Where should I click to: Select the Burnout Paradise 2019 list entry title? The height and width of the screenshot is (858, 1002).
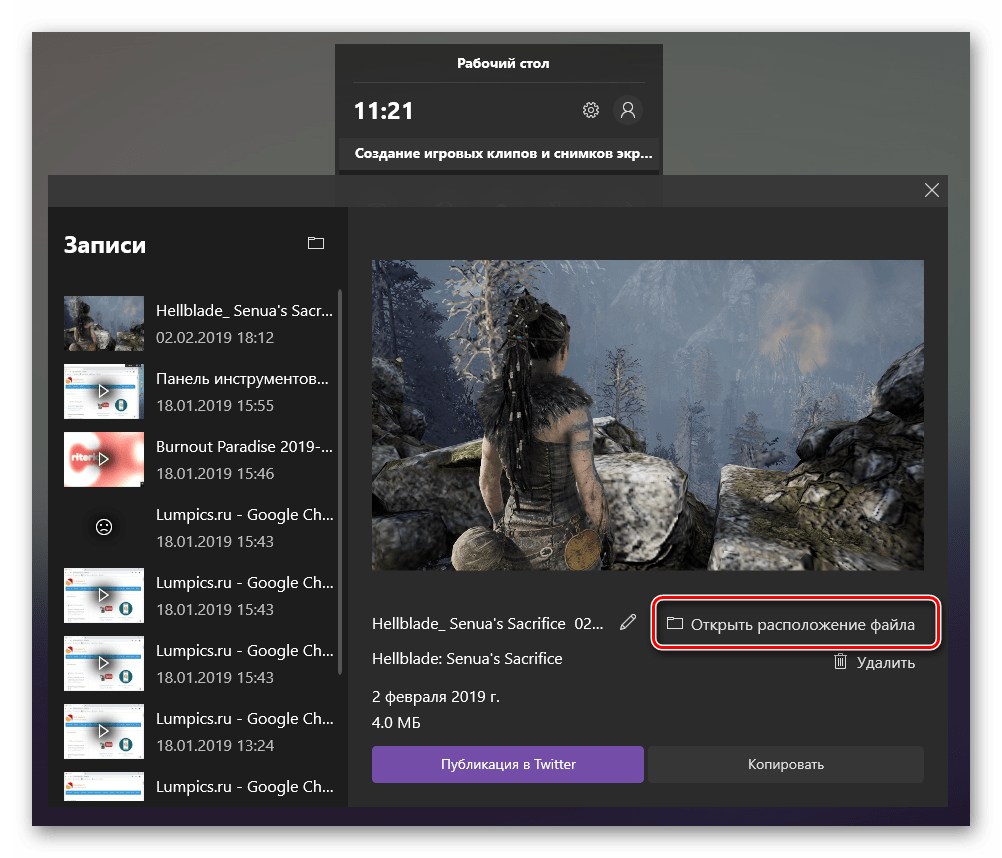point(244,447)
